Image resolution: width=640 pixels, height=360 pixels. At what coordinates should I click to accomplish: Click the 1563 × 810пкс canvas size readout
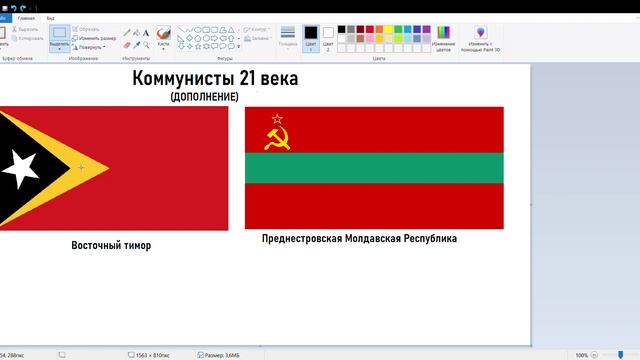(x=149, y=355)
